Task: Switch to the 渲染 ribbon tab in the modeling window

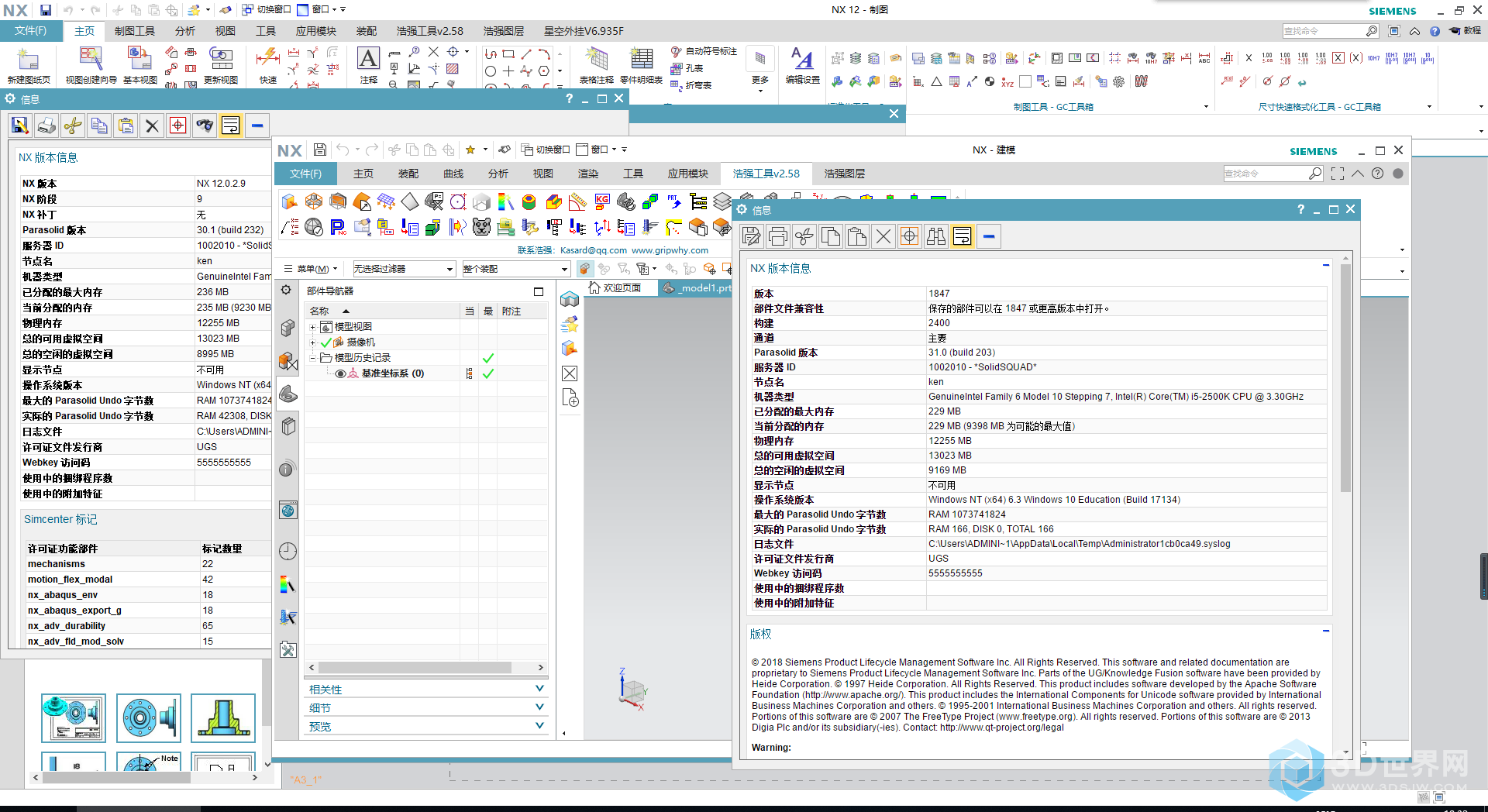Action: 588,174
